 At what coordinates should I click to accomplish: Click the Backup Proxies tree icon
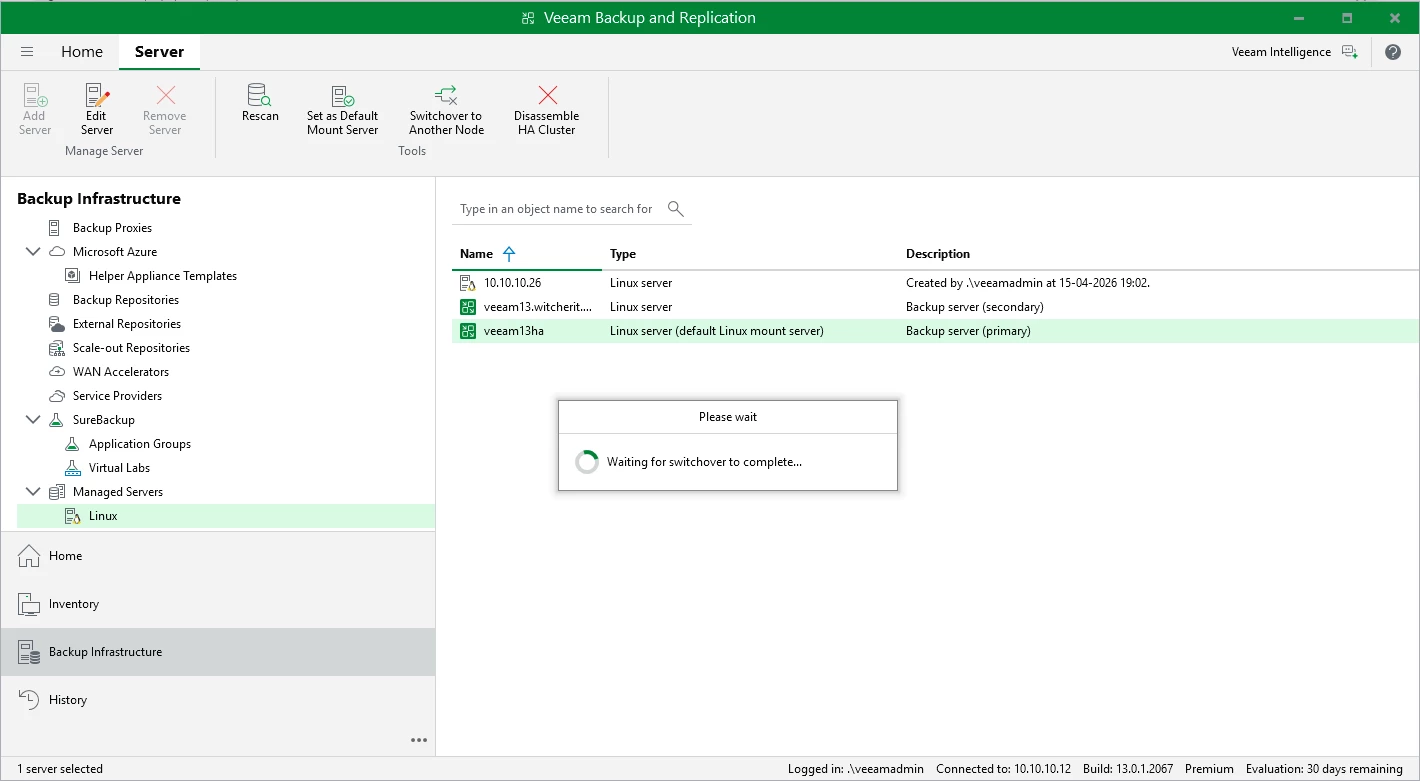tap(54, 228)
